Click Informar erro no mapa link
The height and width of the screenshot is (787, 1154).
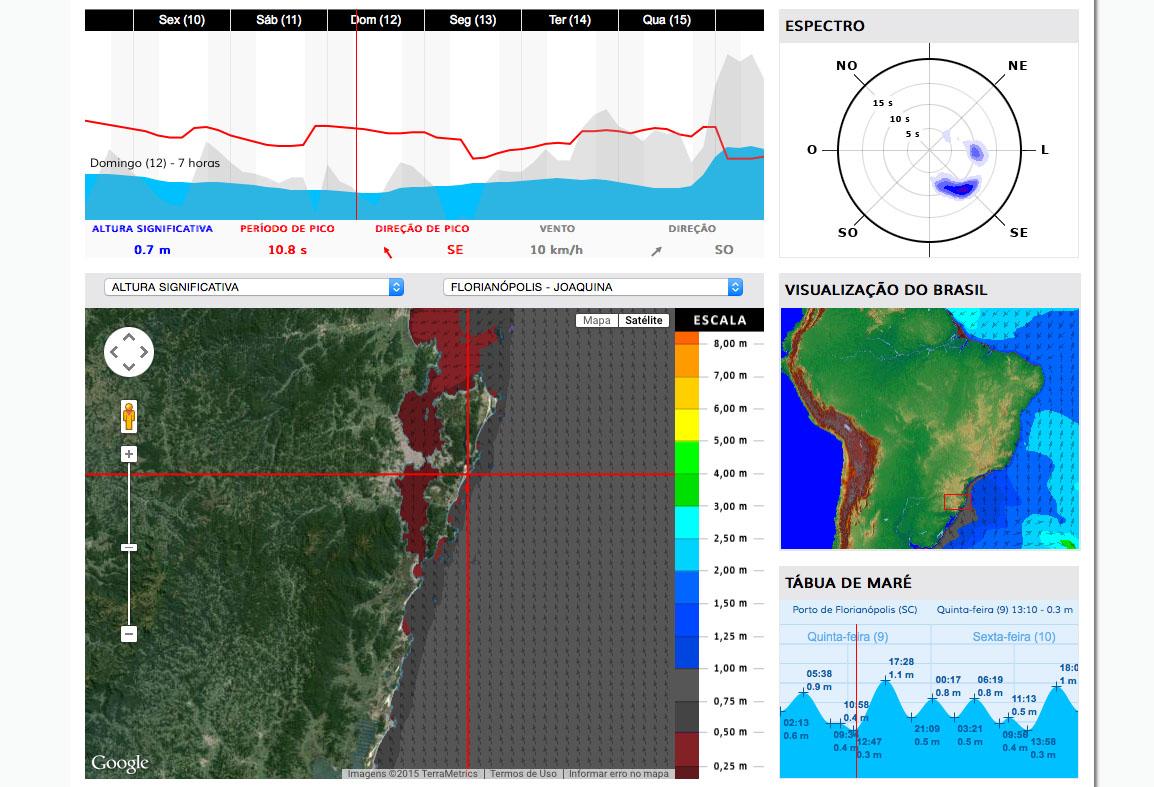point(618,774)
